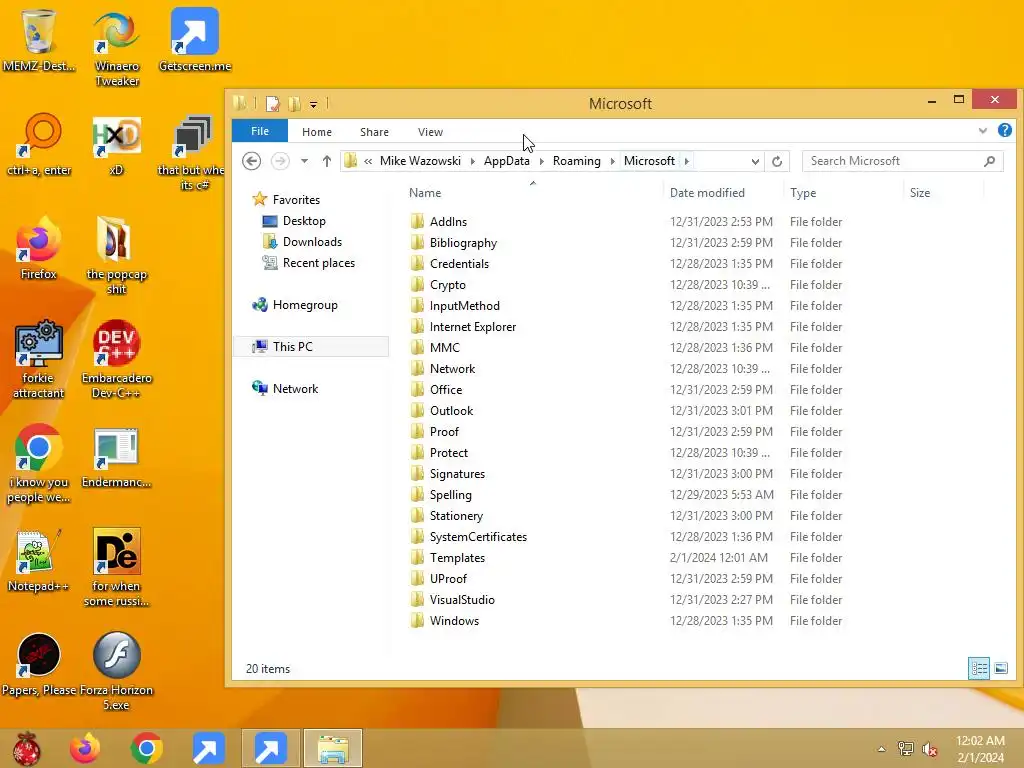1024x768 pixels.
Task: Sort by the Name column header
Action: pyautogui.click(x=534, y=193)
